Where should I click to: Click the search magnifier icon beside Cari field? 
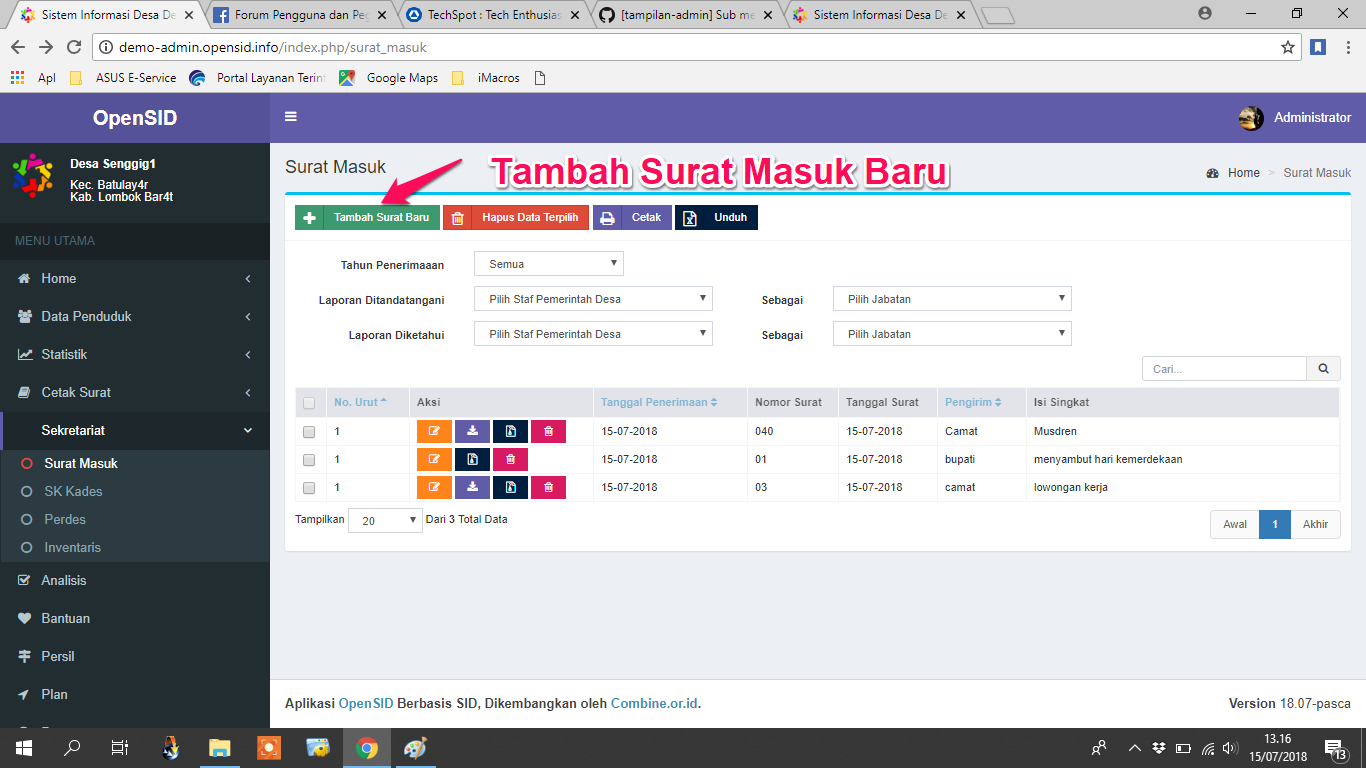(x=1322, y=368)
